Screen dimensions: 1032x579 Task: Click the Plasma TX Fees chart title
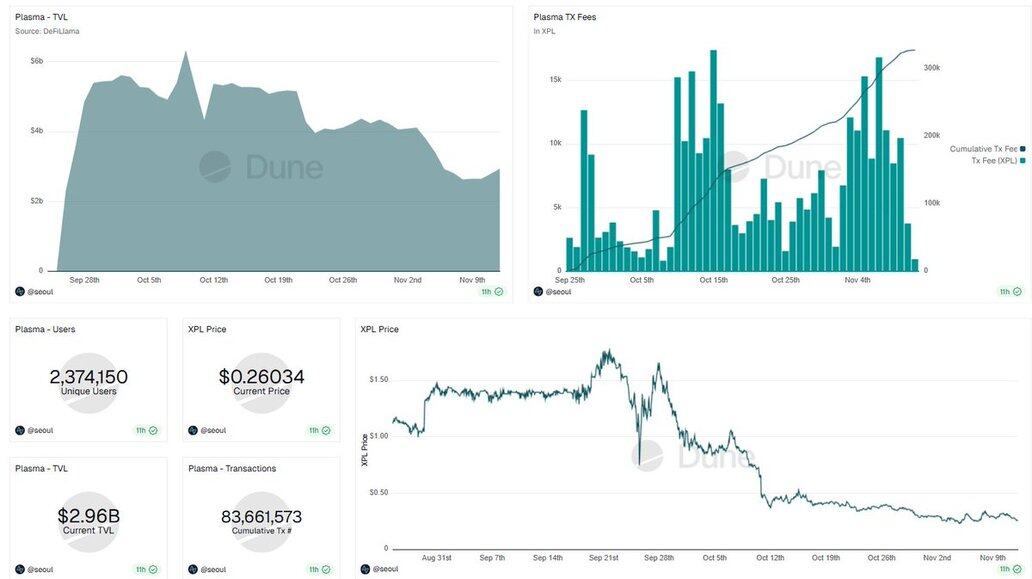pyautogui.click(x=564, y=17)
